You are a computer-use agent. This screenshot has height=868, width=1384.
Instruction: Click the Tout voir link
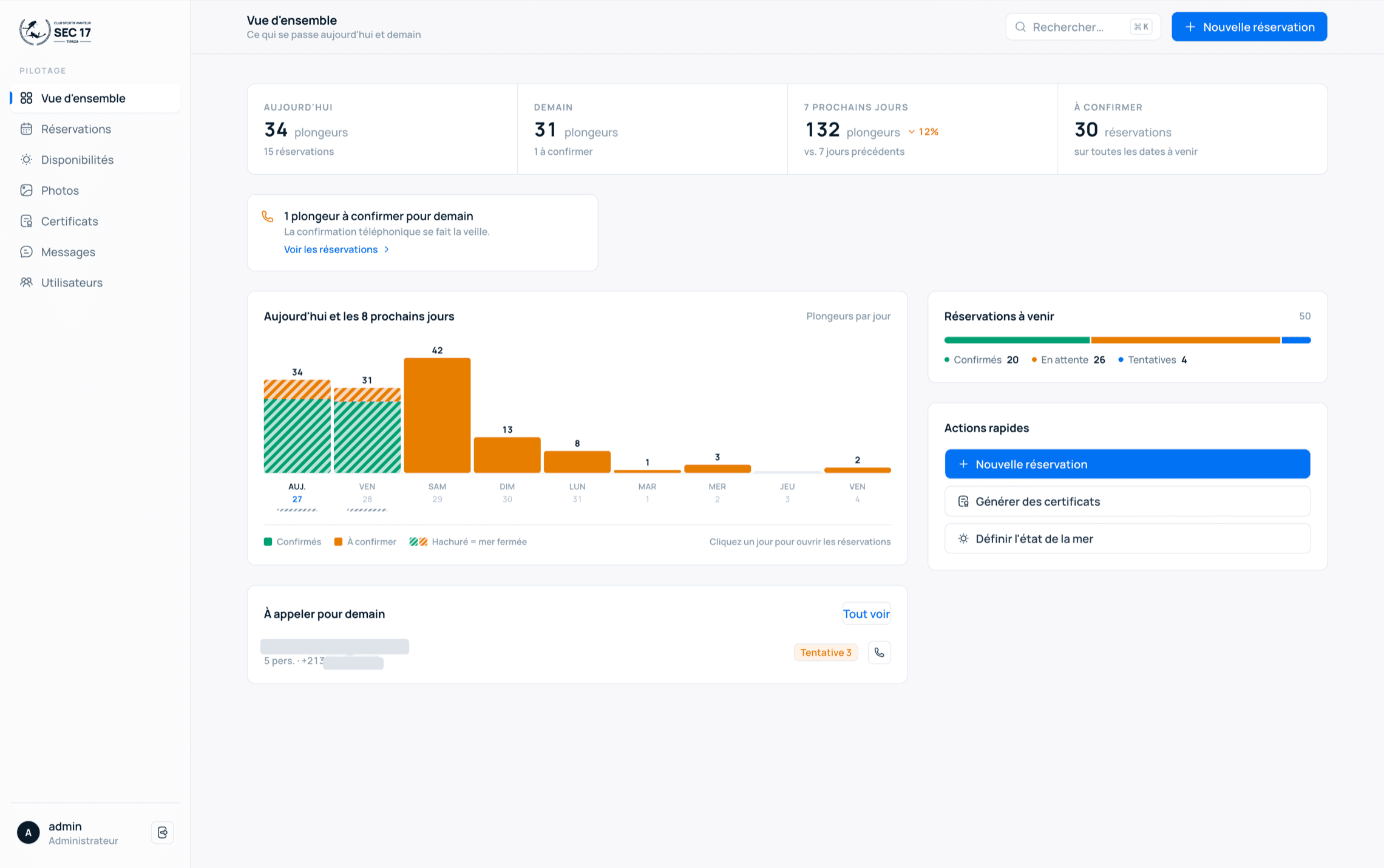(866, 614)
